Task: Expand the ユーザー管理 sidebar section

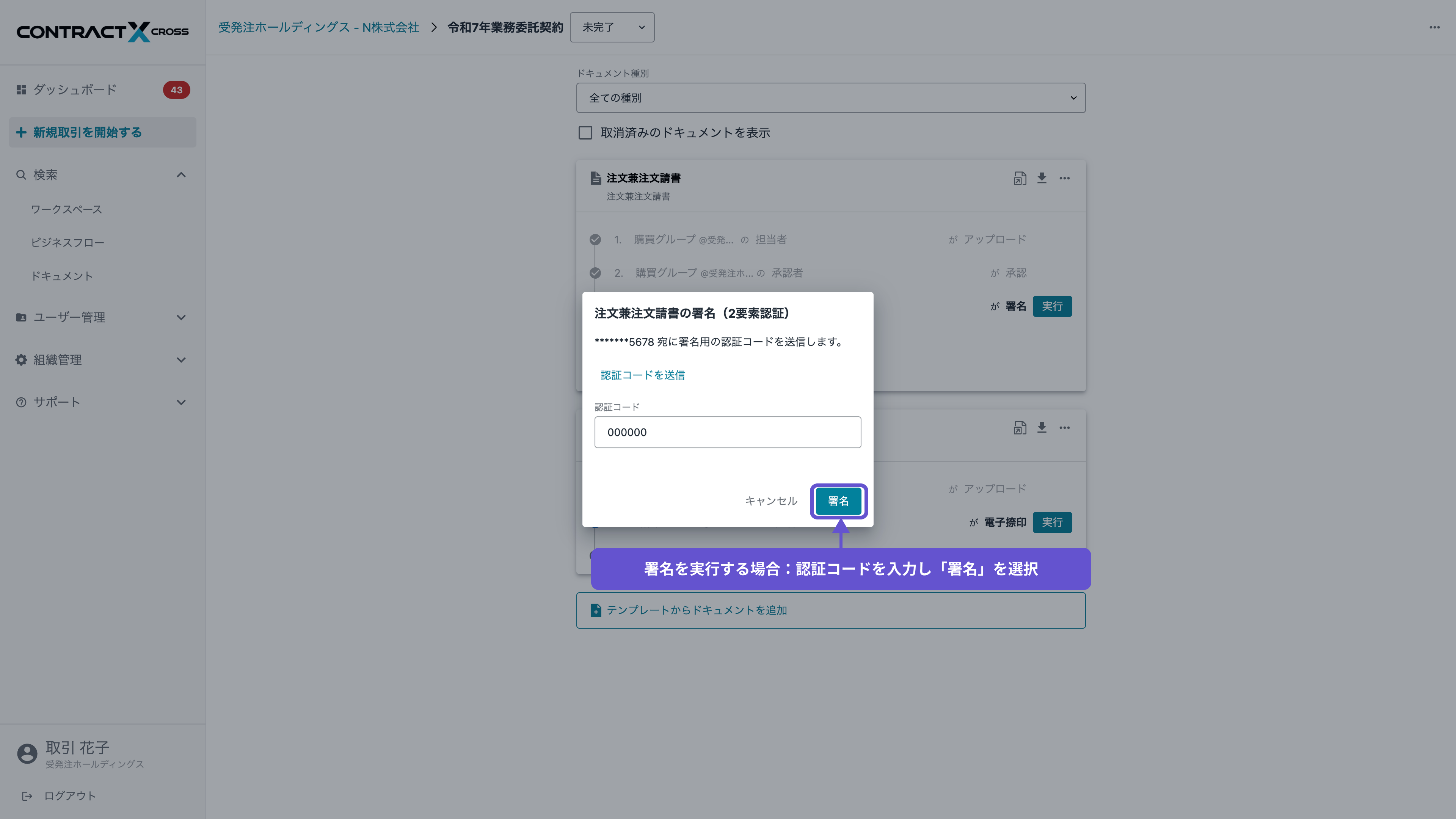Action: coord(102,318)
